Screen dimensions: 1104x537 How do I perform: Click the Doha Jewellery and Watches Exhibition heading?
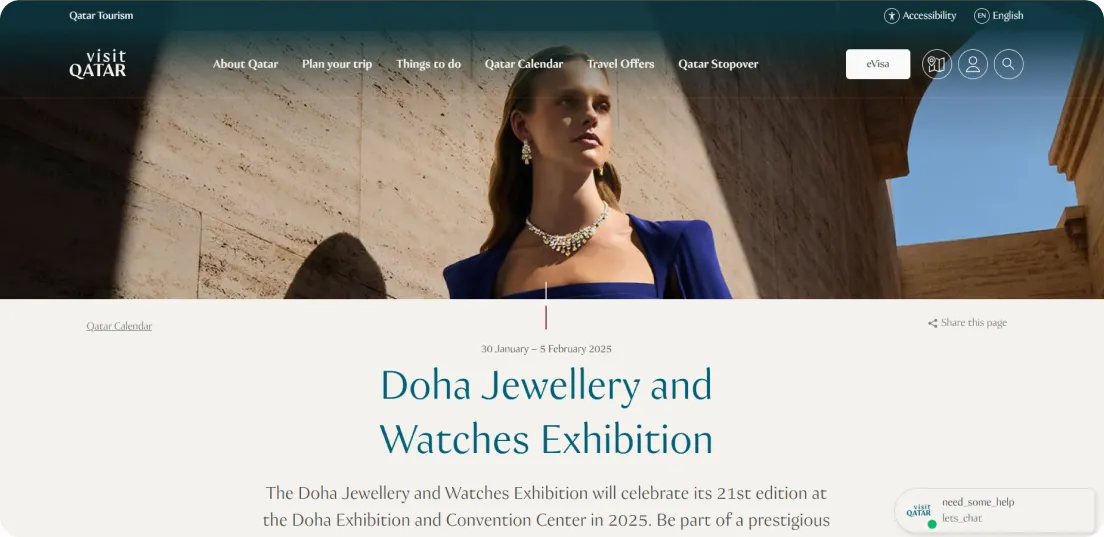[546, 412]
